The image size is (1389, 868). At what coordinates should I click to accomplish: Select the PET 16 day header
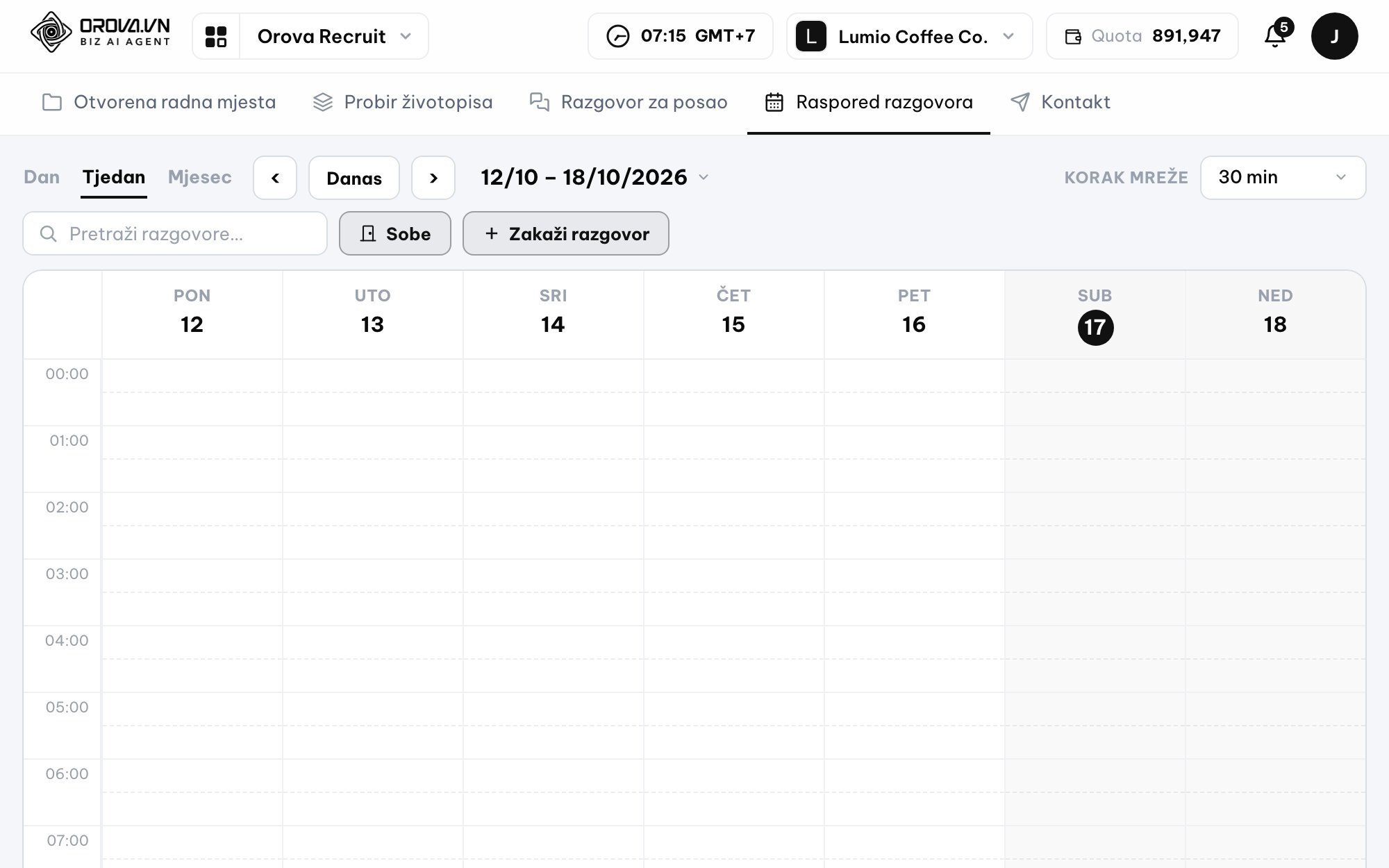click(x=915, y=314)
